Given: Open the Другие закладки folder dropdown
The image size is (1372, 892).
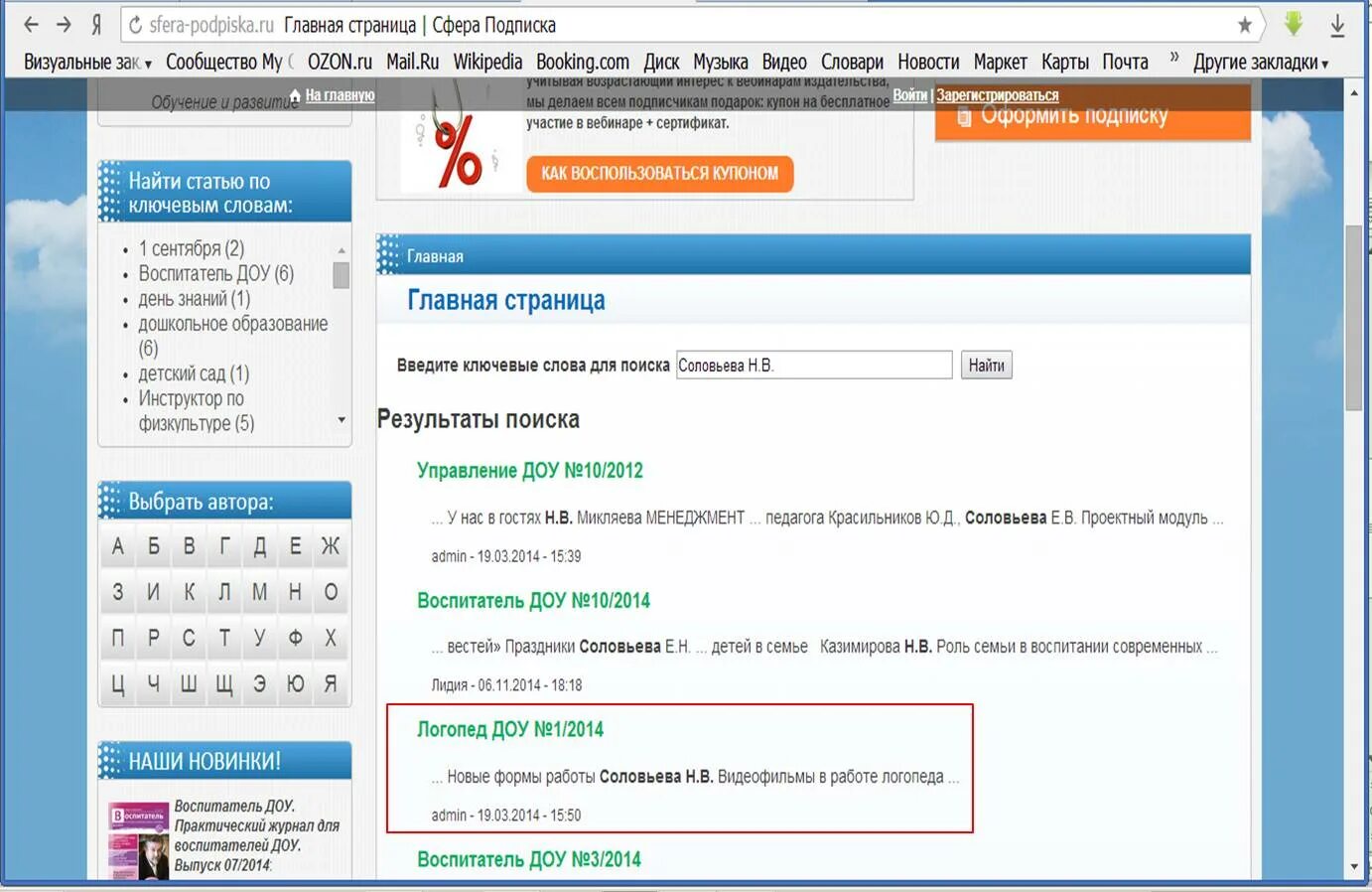Looking at the screenshot, I should point(1261,62).
